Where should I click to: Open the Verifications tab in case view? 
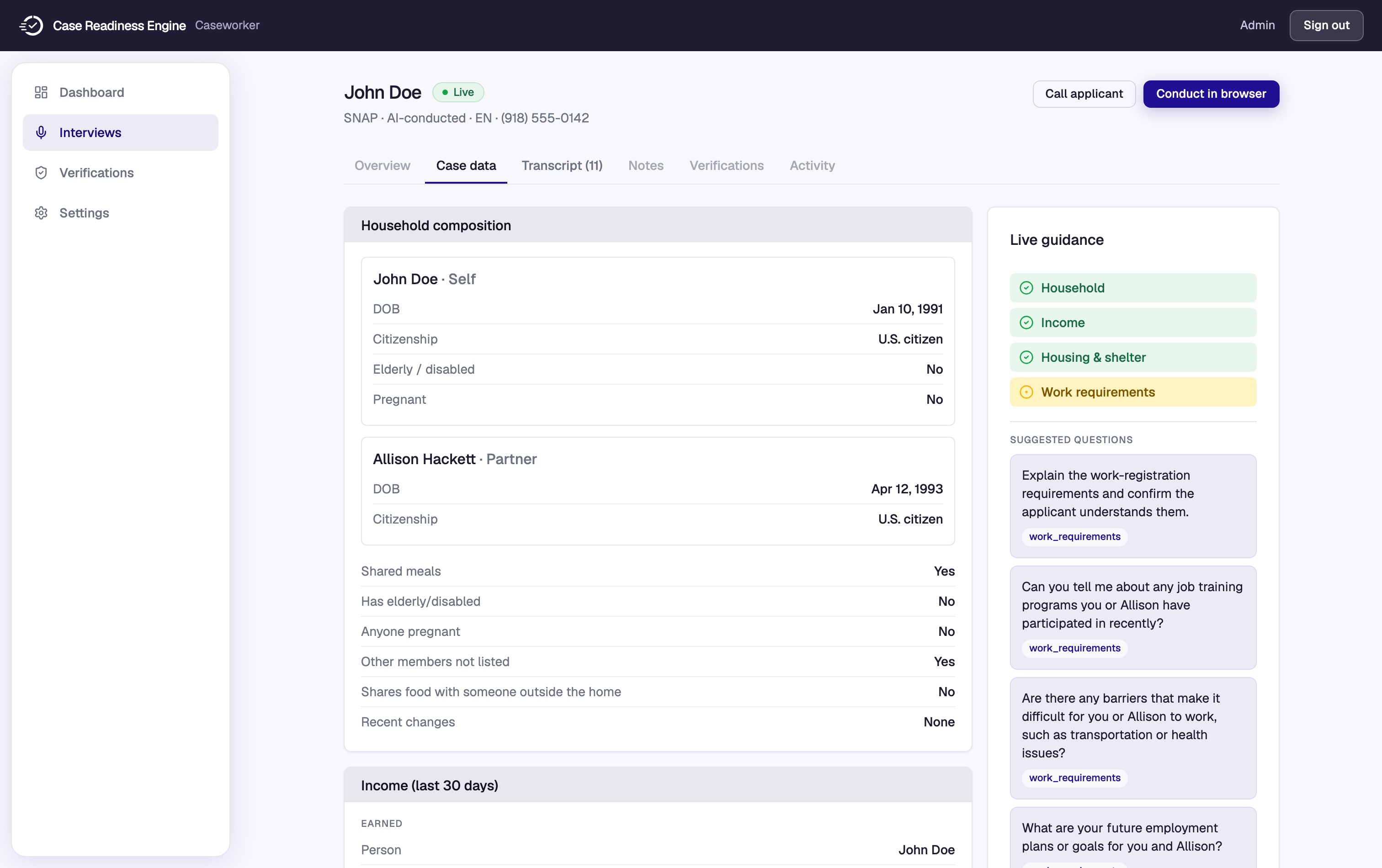(x=727, y=165)
